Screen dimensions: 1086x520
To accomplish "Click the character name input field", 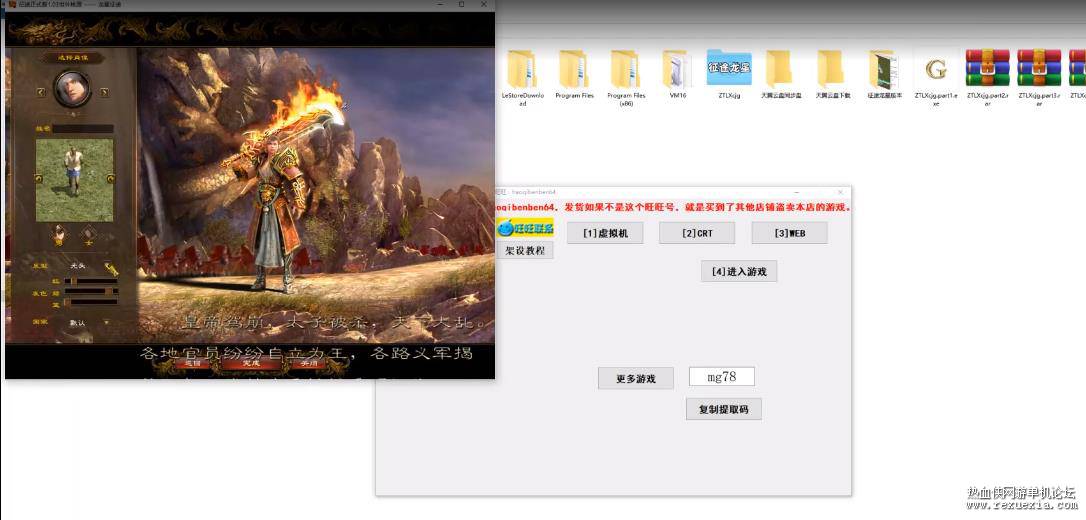I will tap(83, 129).
